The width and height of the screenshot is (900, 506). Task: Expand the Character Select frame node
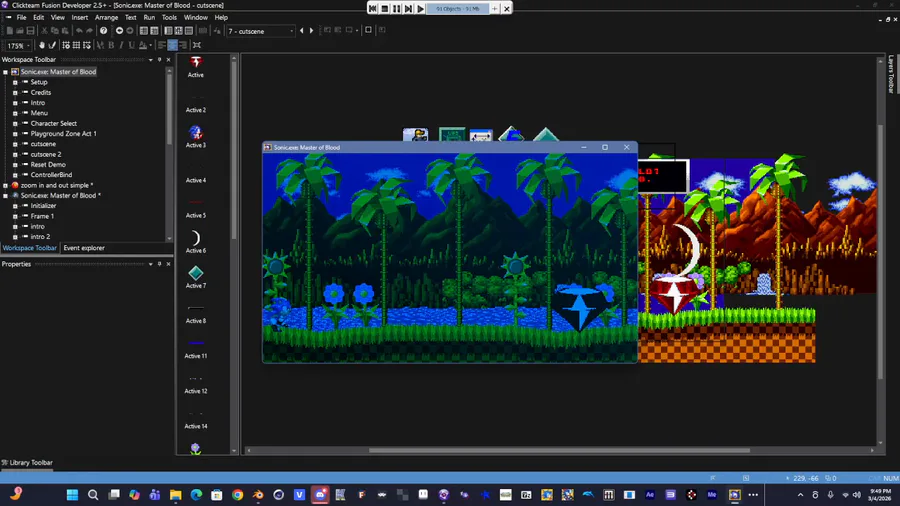15,124
